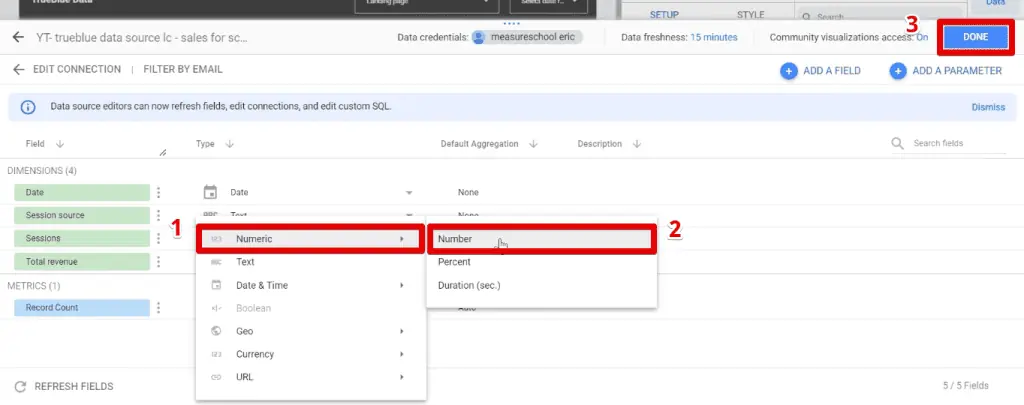Expand the Date & Time submenu

click(x=311, y=285)
